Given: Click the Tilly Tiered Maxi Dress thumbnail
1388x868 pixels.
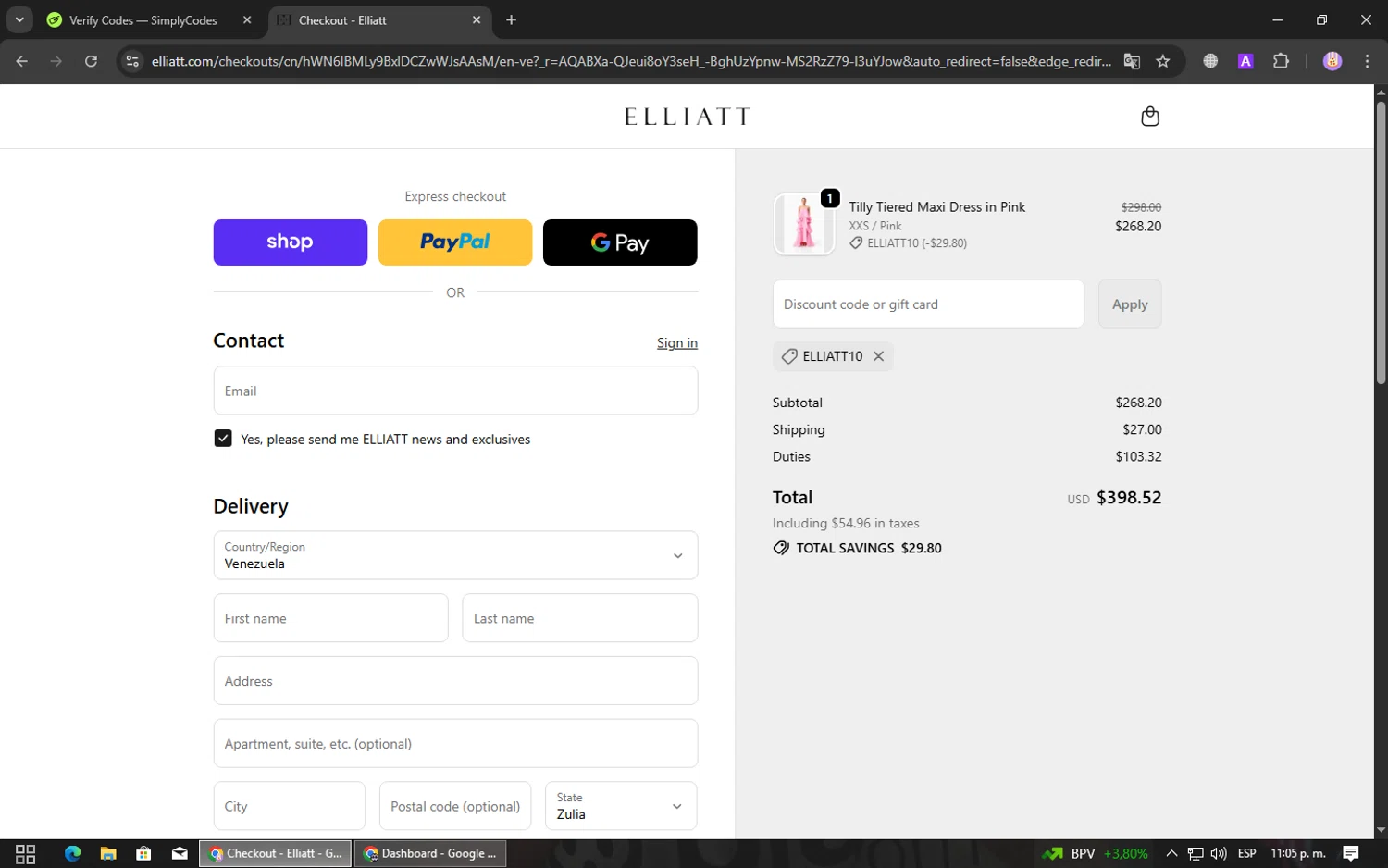Looking at the screenshot, I should click(804, 224).
